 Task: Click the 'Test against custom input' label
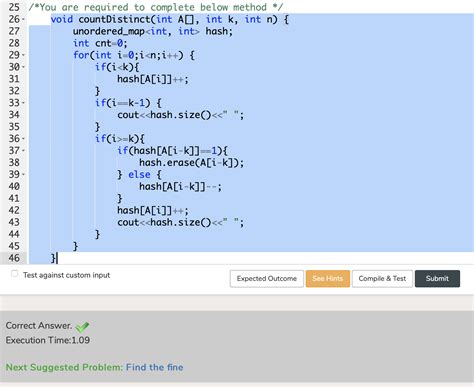pyautogui.click(x=66, y=275)
